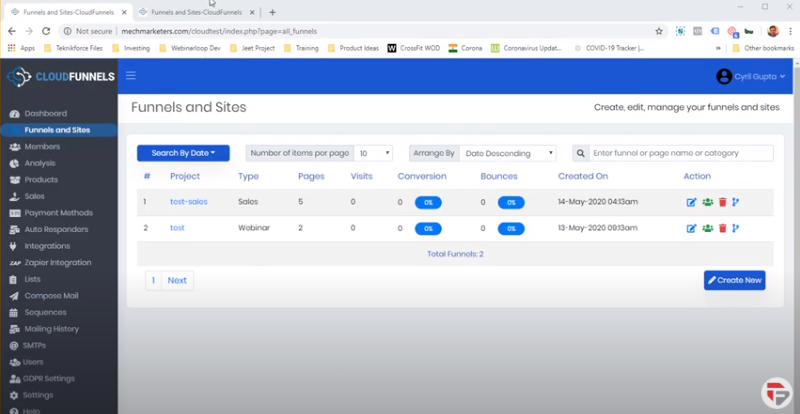This screenshot has width=800, height=414.
Task: Select Auto Responders from sidebar
Action: pyautogui.click(x=57, y=229)
